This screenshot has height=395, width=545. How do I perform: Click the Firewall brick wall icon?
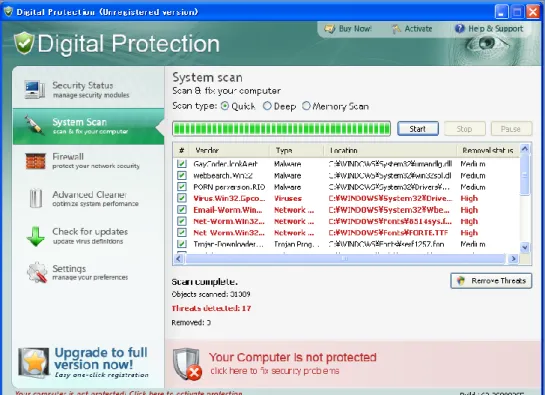[x=35, y=161]
